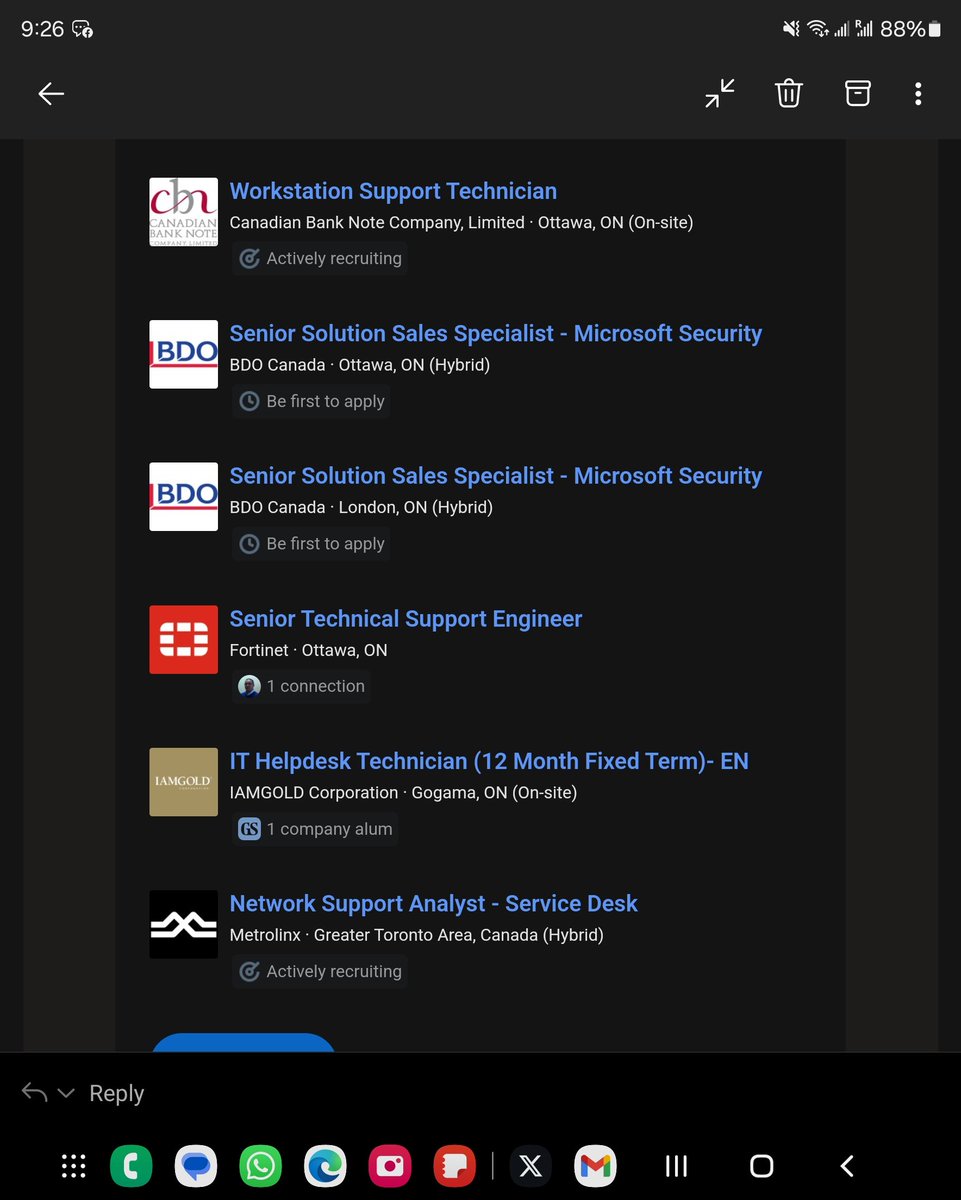Tap the 1 company alum badge

click(x=315, y=829)
